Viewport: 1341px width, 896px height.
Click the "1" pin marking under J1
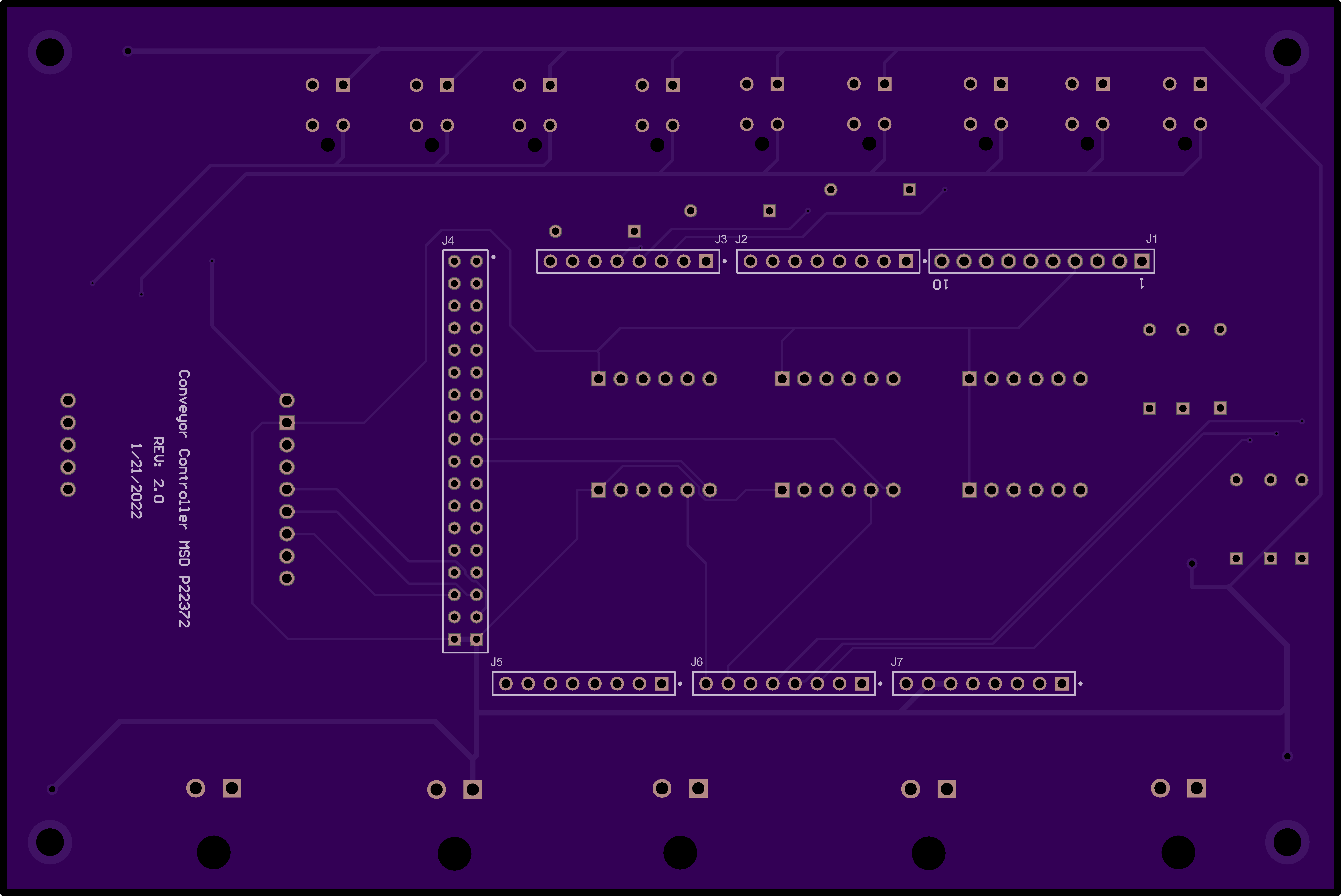pos(1142,283)
